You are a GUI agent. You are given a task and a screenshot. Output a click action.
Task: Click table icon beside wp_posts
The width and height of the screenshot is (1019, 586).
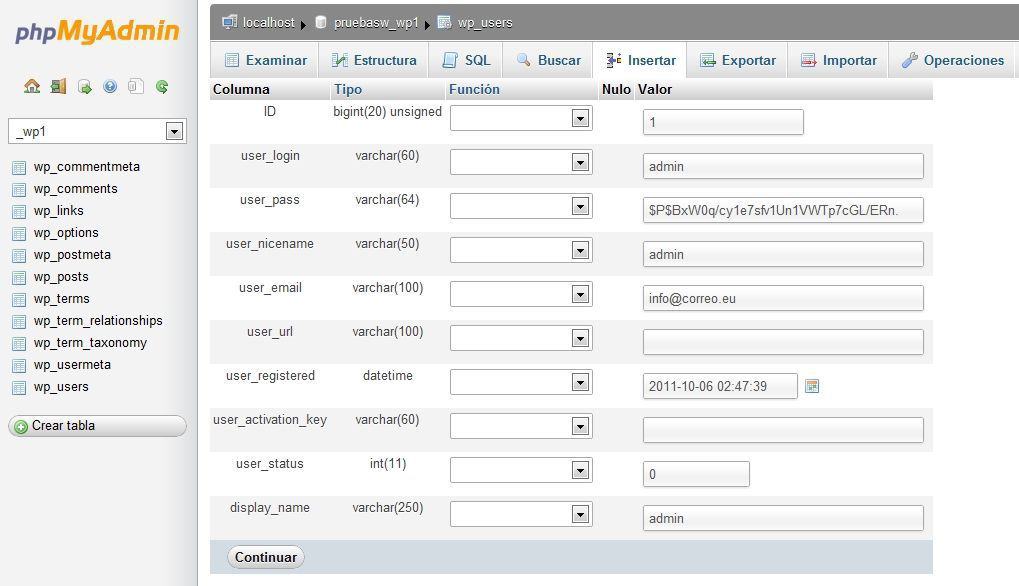pos(19,278)
